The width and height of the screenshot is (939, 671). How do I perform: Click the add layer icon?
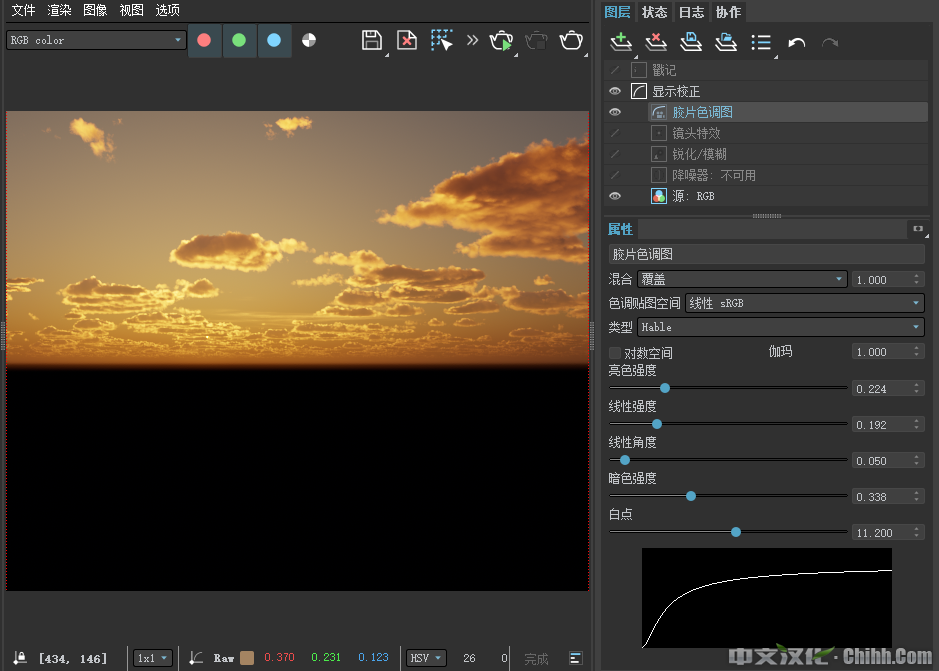point(621,42)
